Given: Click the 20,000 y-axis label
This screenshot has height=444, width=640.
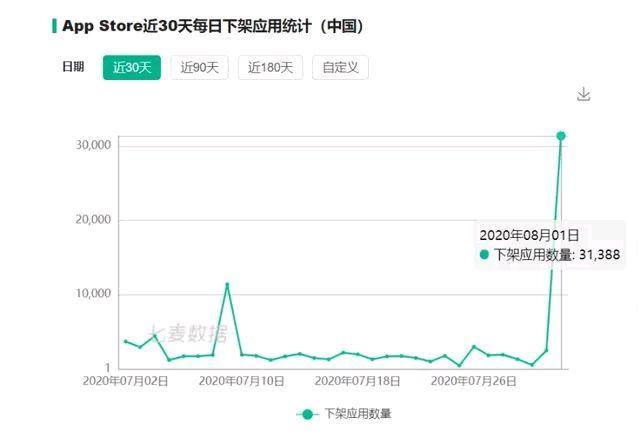Looking at the screenshot, I should [x=93, y=220].
